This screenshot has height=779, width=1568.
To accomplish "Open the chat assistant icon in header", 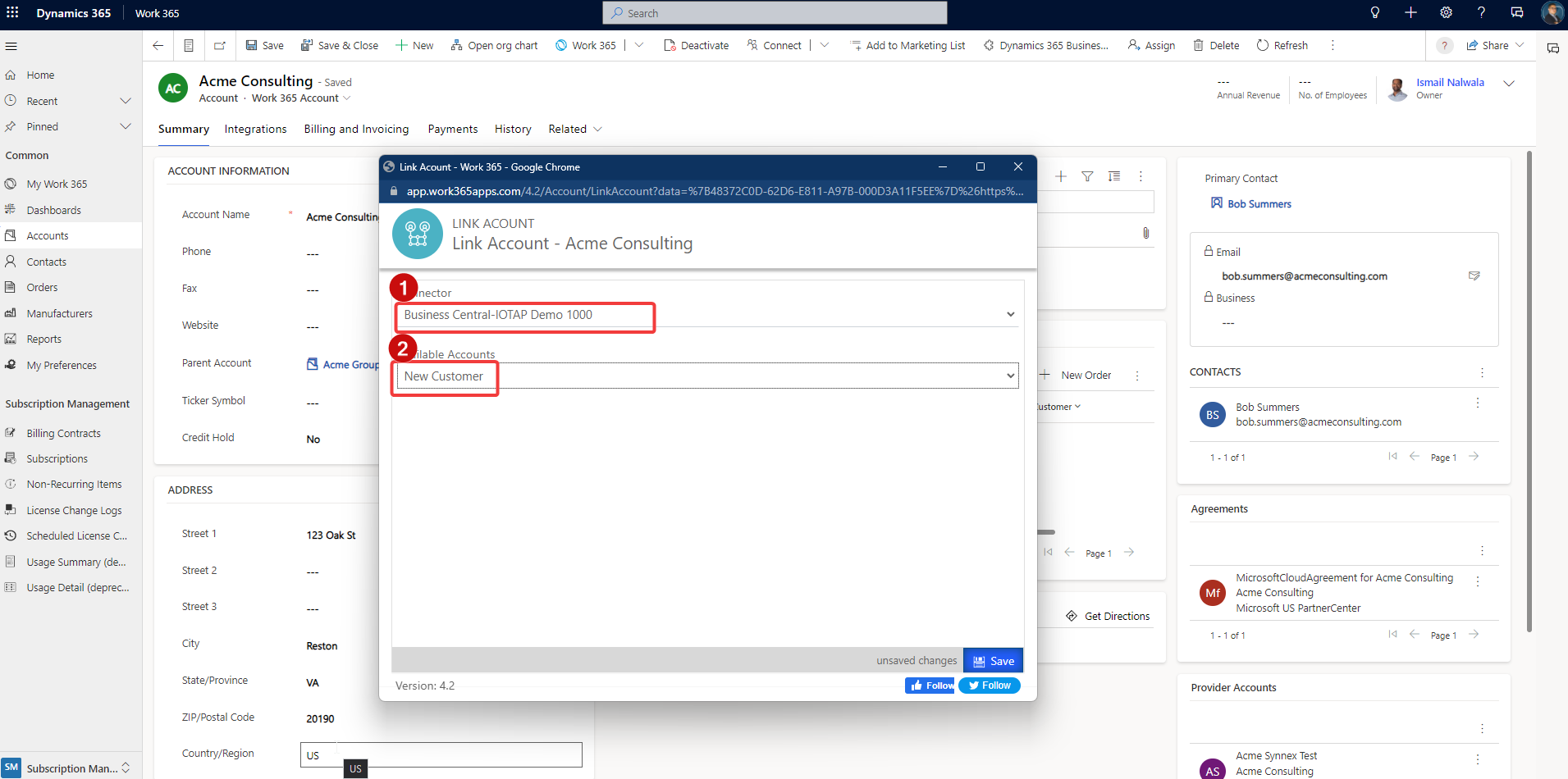I will click(x=1517, y=13).
